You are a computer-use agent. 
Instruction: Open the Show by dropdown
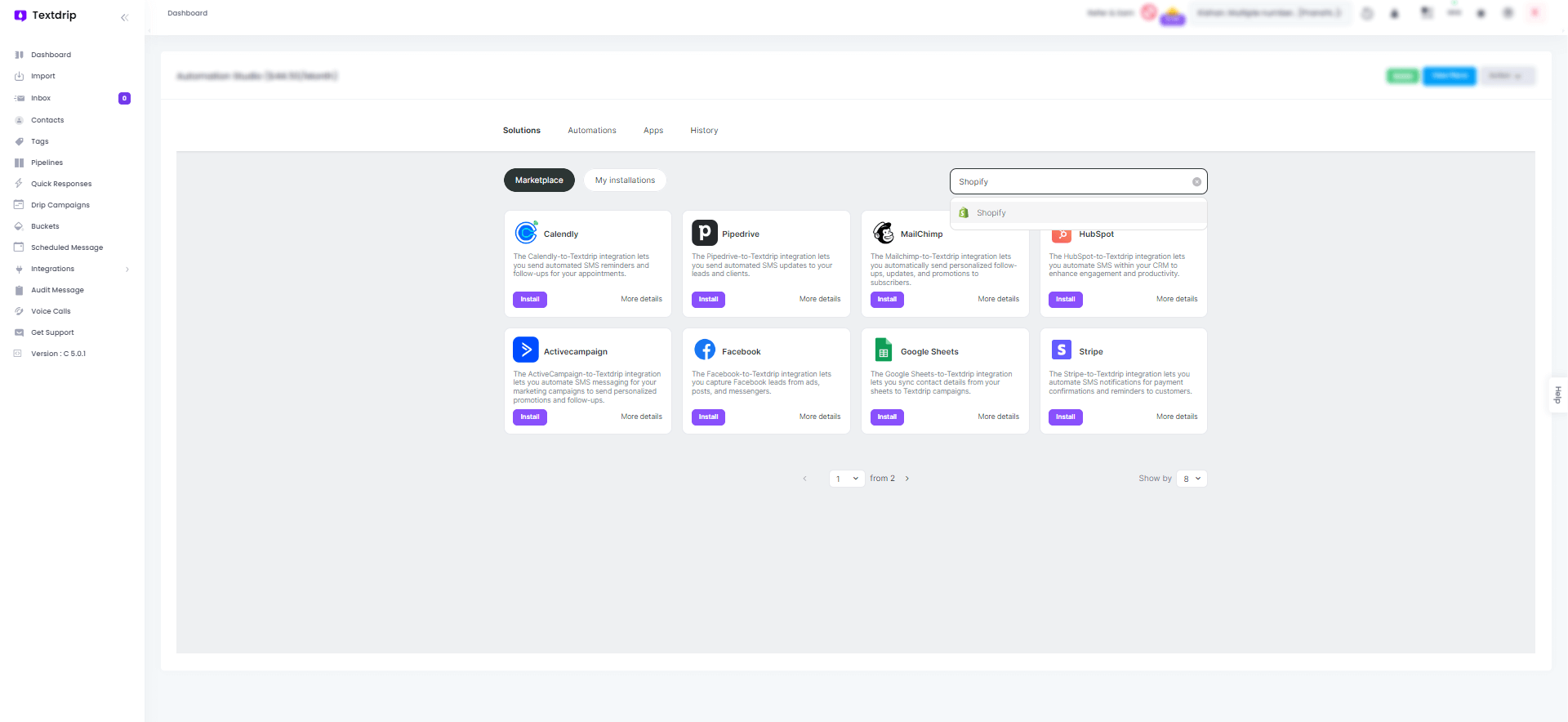coord(1192,479)
